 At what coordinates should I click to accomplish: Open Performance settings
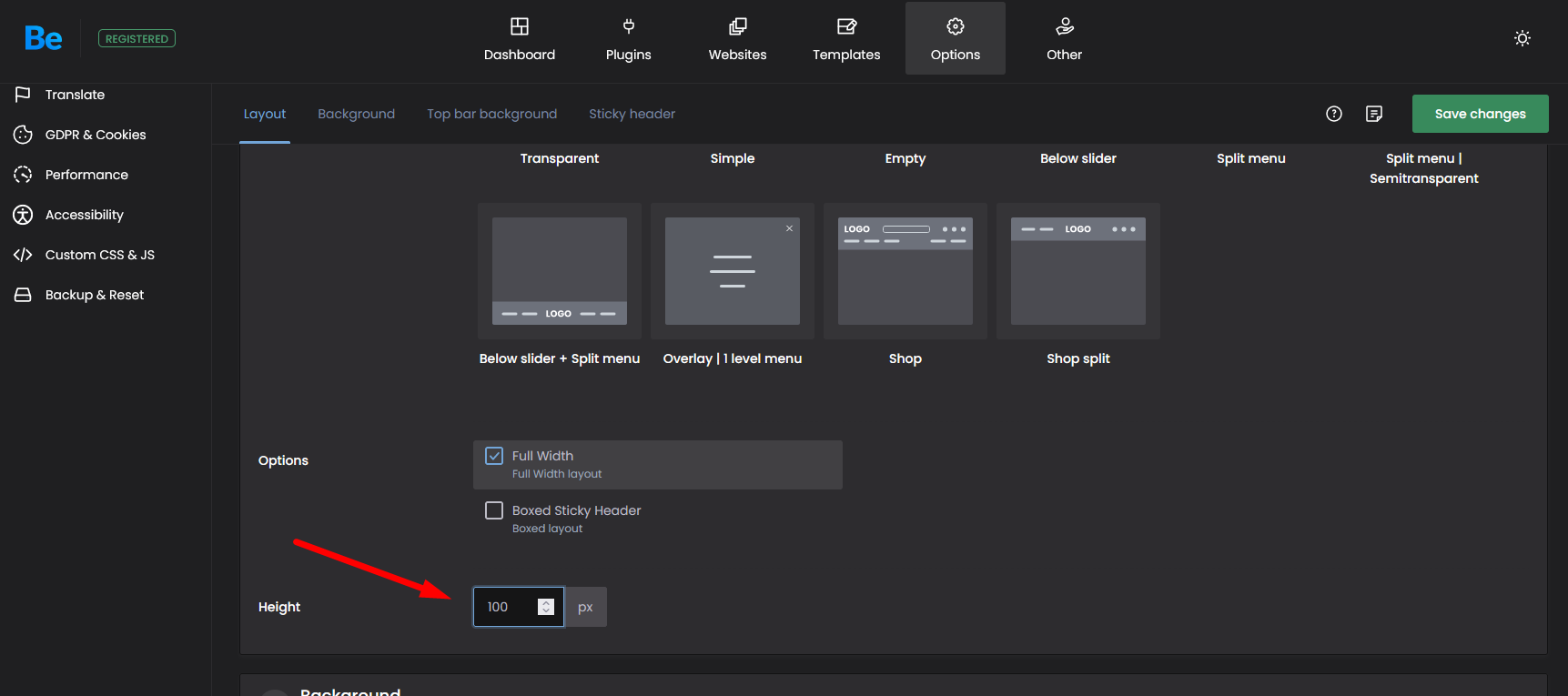coord(86,175)
